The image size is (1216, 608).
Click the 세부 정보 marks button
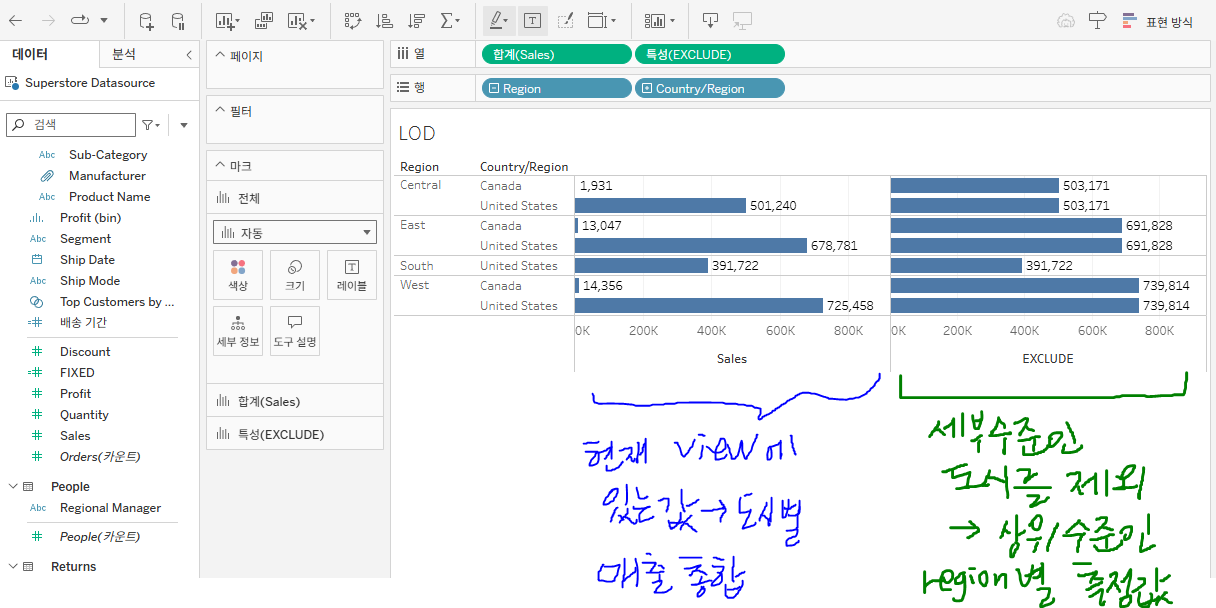pyautogui.click(x=238, y=331)
